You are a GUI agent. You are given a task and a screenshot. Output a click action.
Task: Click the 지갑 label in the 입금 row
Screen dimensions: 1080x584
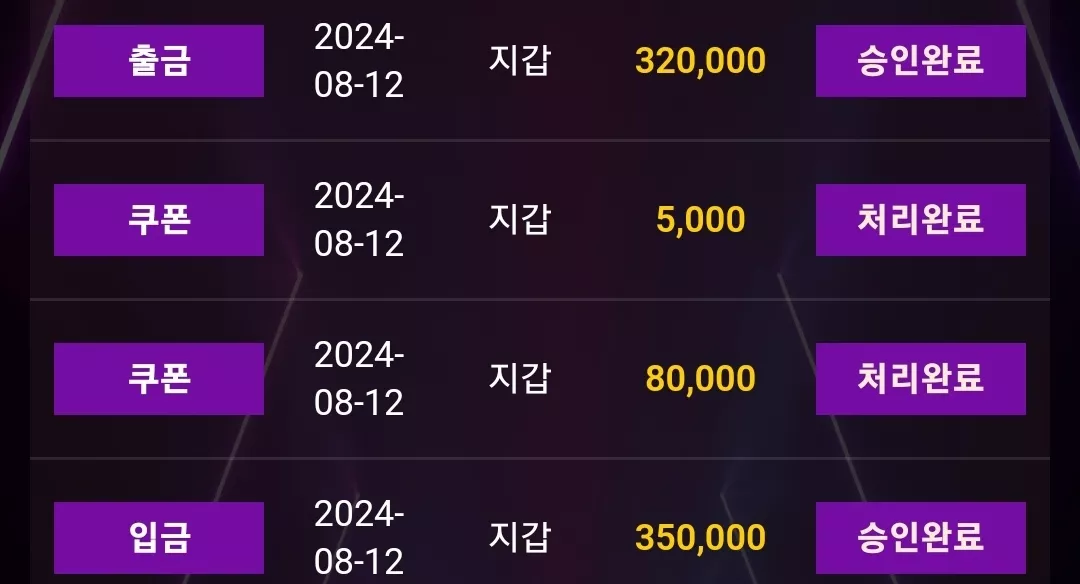pos(520,537)
